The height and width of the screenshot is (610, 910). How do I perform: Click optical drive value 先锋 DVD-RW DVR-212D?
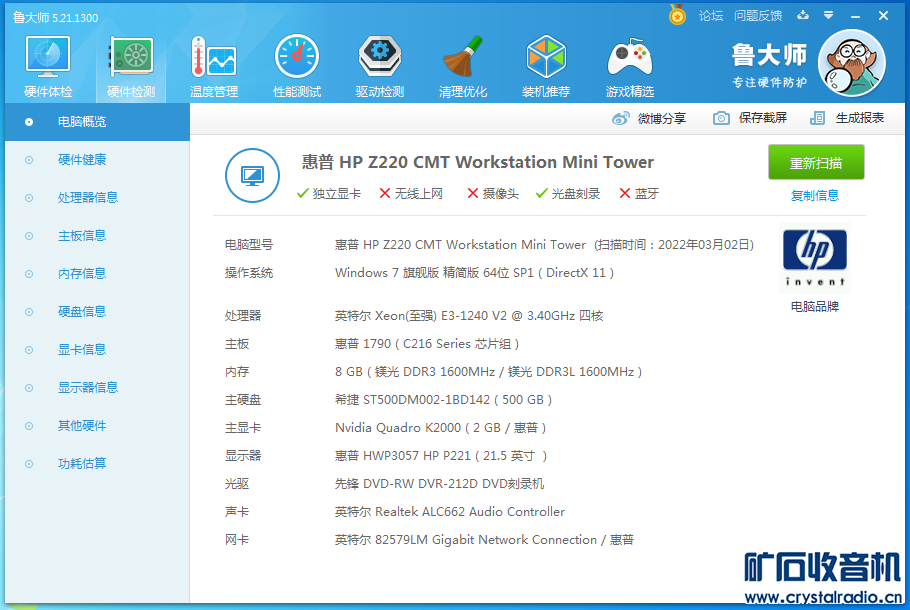tap(439, 484)
